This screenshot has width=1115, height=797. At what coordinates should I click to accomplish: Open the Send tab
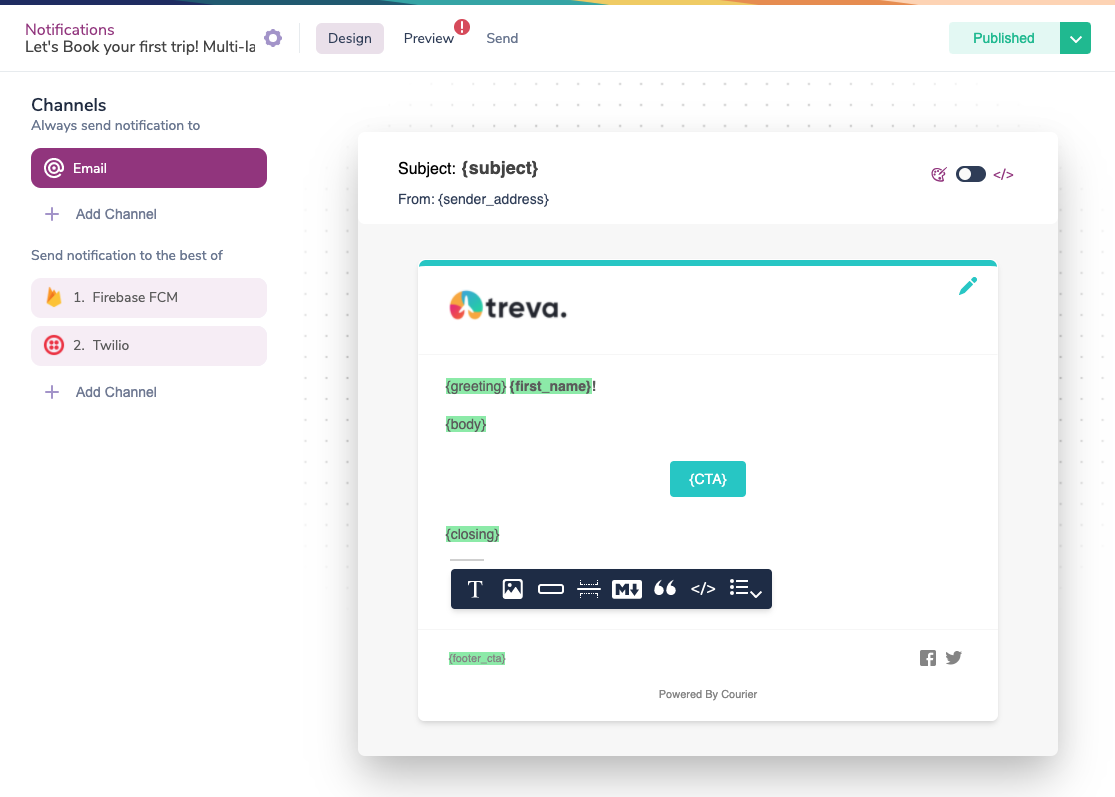502,38
